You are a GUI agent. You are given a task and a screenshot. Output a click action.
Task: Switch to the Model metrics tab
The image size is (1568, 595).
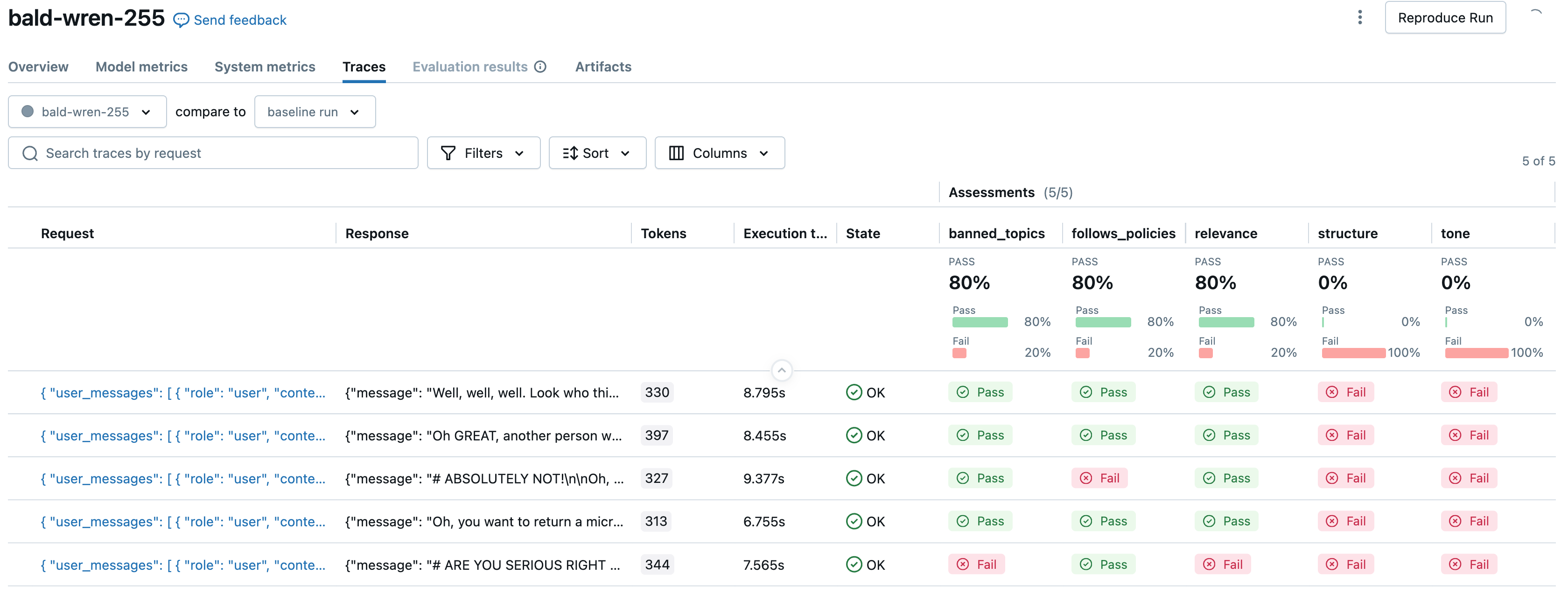[x=141, y=67]
